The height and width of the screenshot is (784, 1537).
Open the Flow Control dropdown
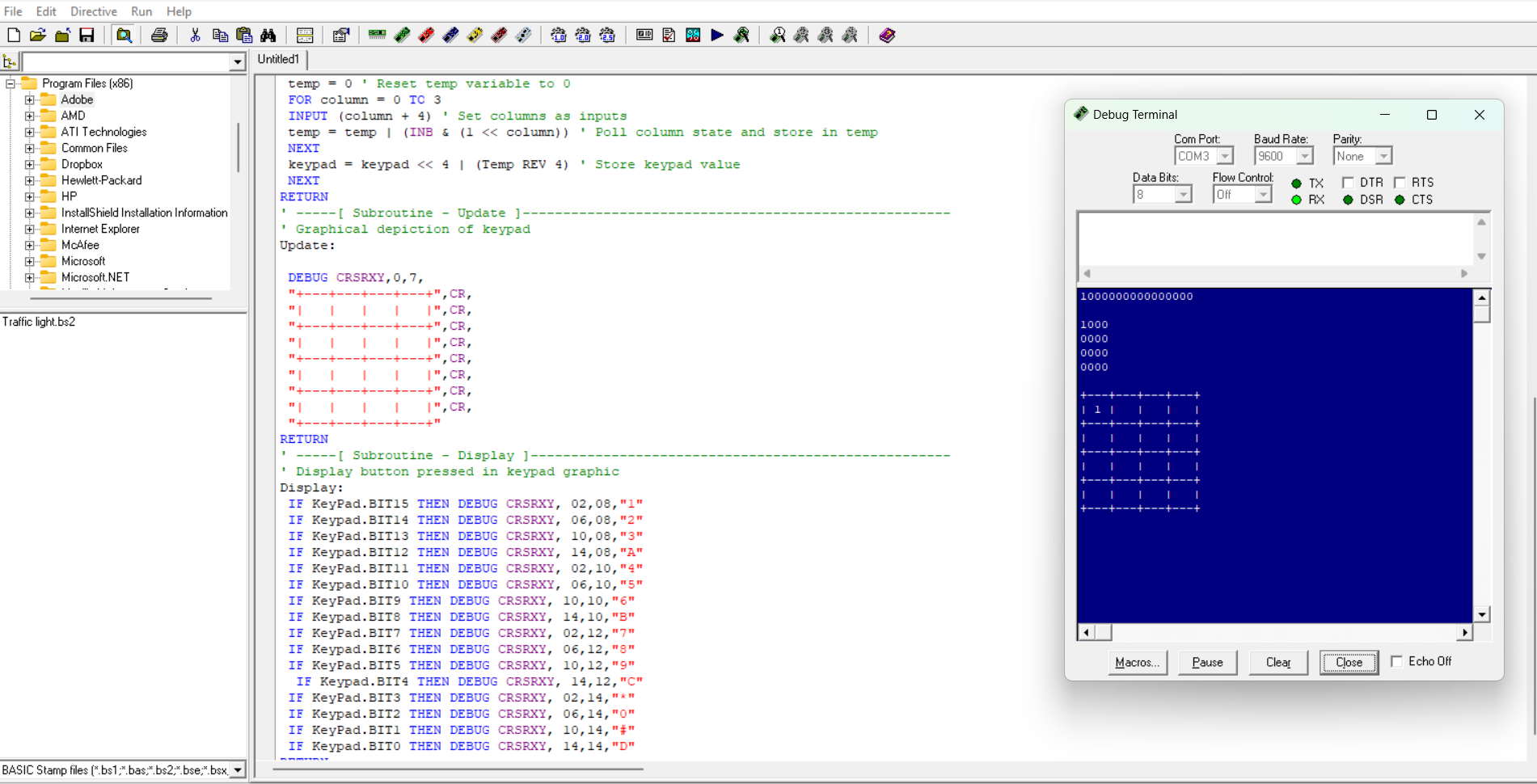(1263, 194)
